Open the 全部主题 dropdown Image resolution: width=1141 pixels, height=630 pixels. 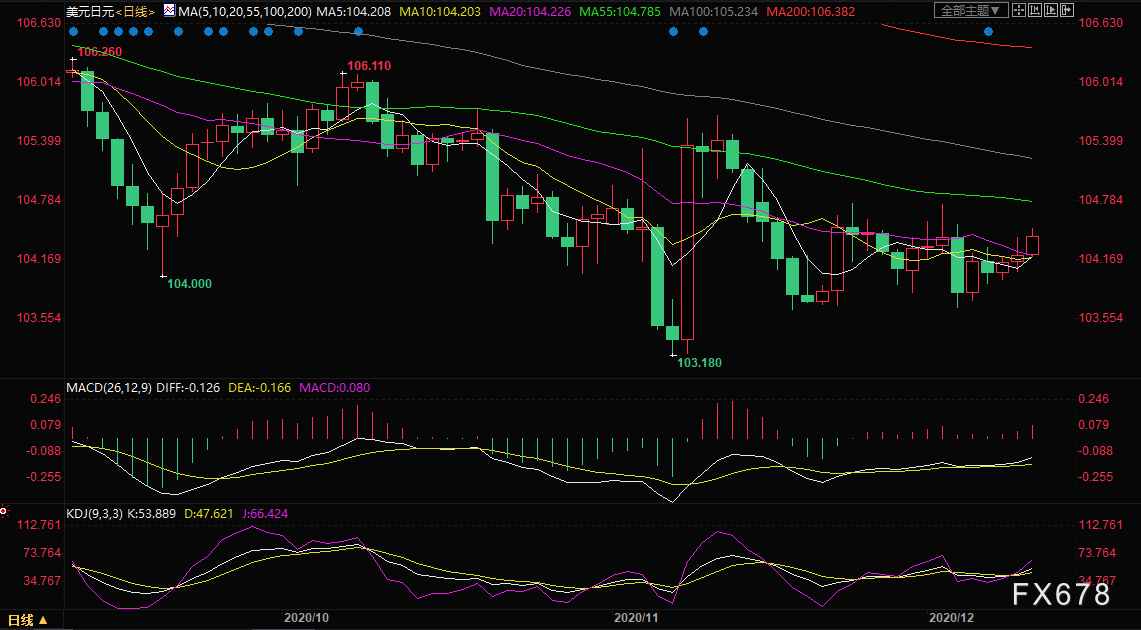pos(969,11)
